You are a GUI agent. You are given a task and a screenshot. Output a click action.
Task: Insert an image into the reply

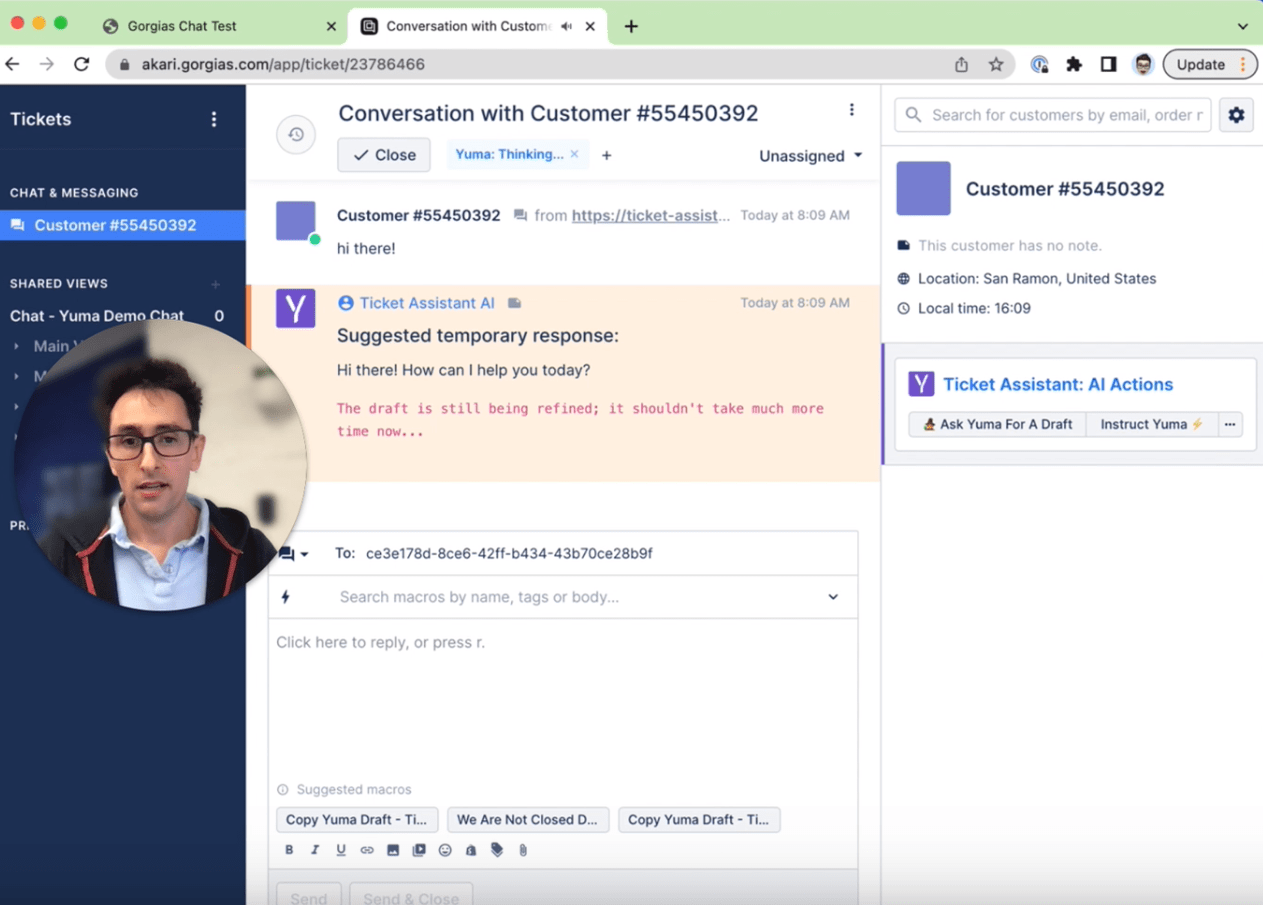click(393, 850)
